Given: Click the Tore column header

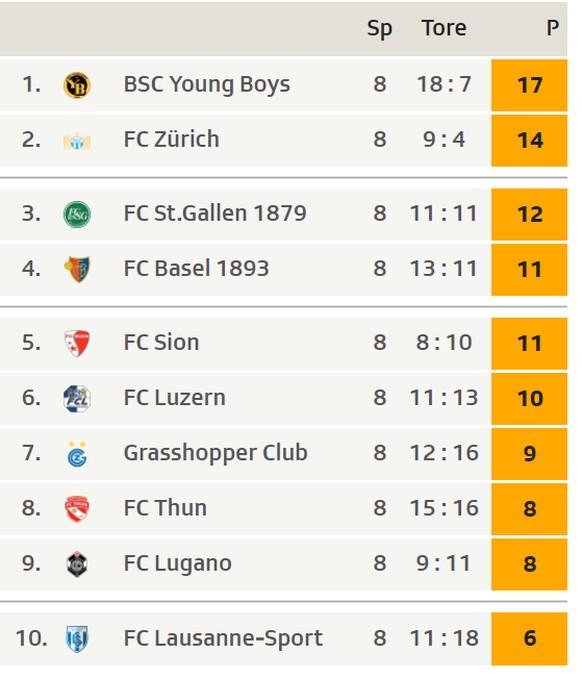Looking at the screenshot, I should [x=444, y=28].
